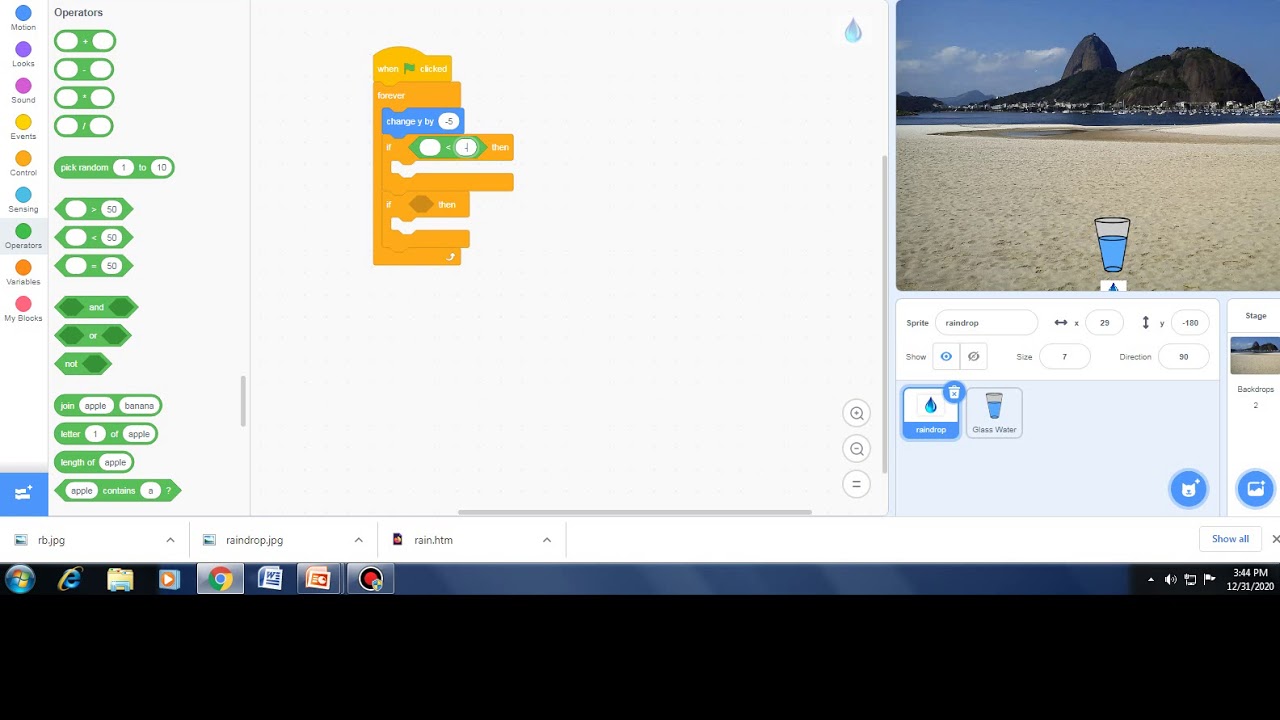Screen dimensions: 1280x720
Task: Open the Add Extension button
Action: (24, 492)
